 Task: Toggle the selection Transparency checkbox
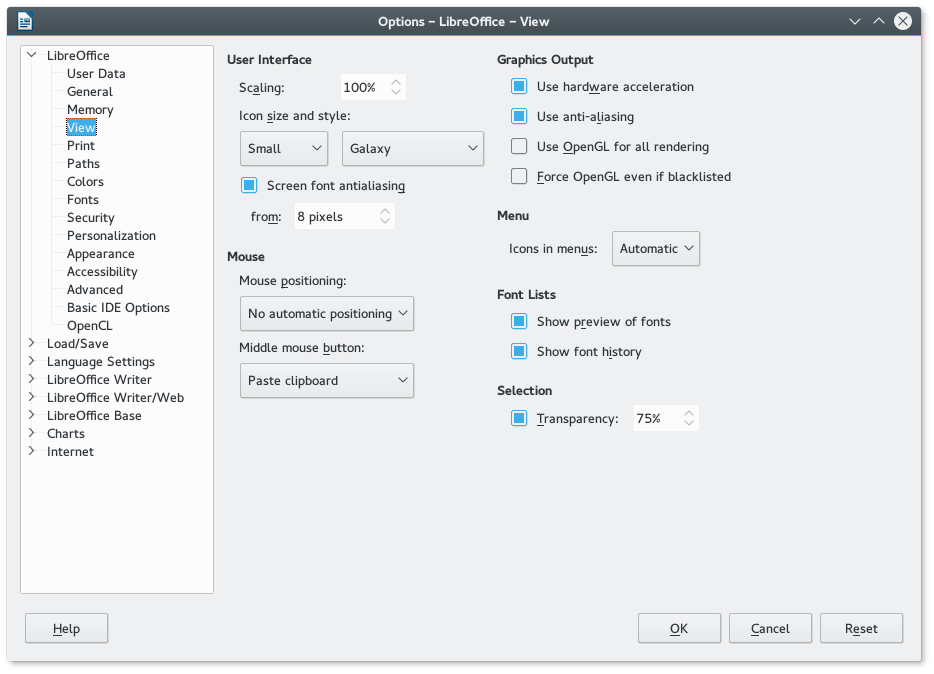tap(519, 419)
